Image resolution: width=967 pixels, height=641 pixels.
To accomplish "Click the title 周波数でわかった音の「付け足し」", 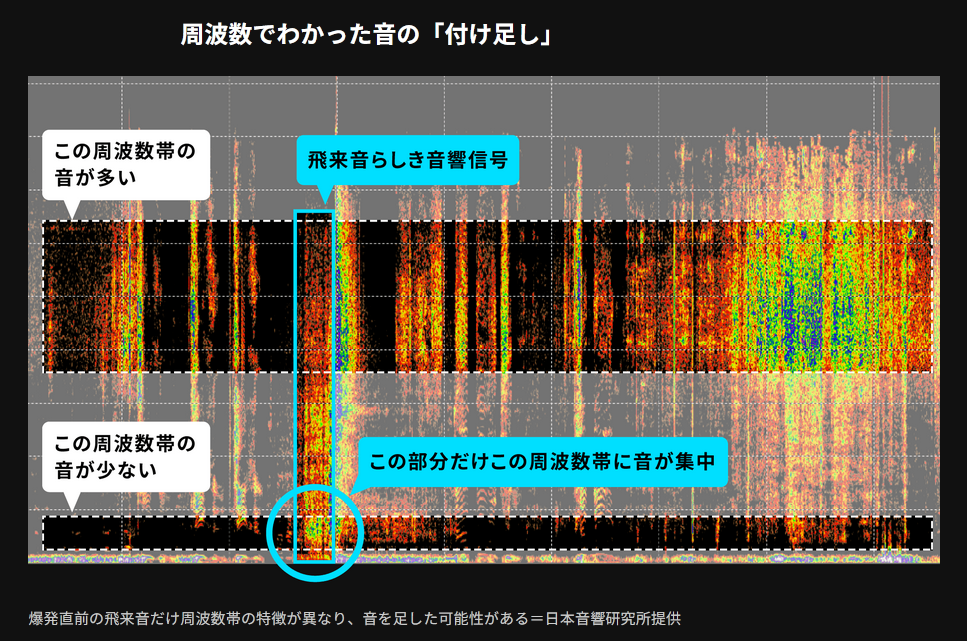I will click(x=367, y=35).
